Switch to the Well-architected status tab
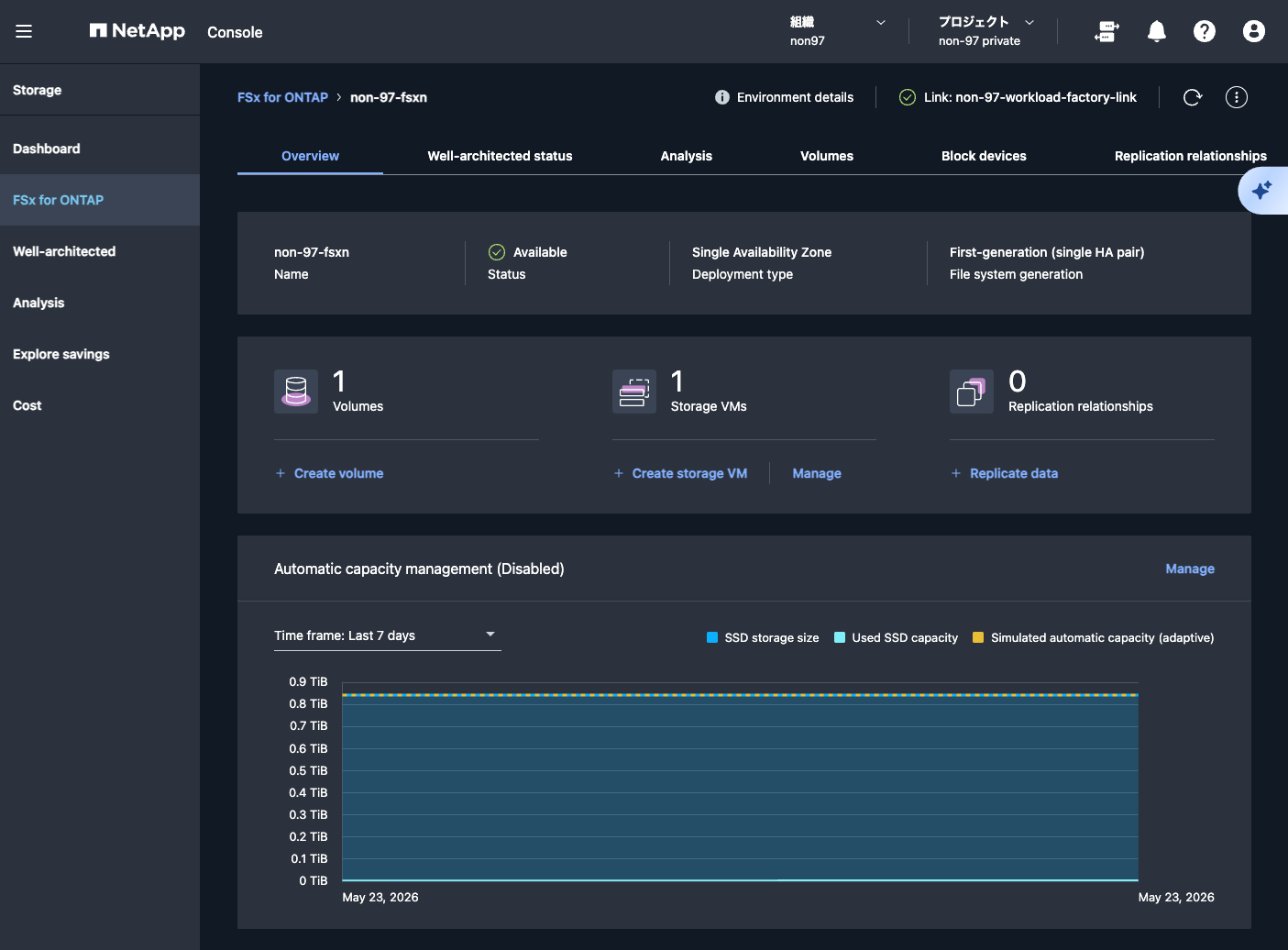 (x=500, y=156)
